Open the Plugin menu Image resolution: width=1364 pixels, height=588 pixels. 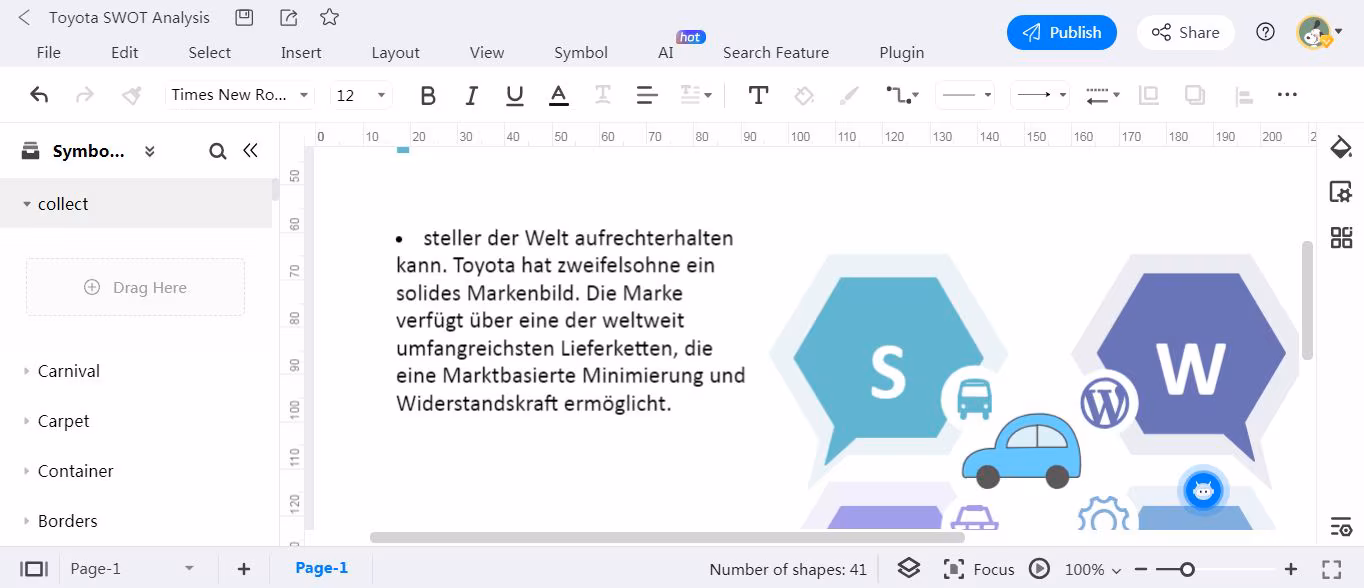901,52
